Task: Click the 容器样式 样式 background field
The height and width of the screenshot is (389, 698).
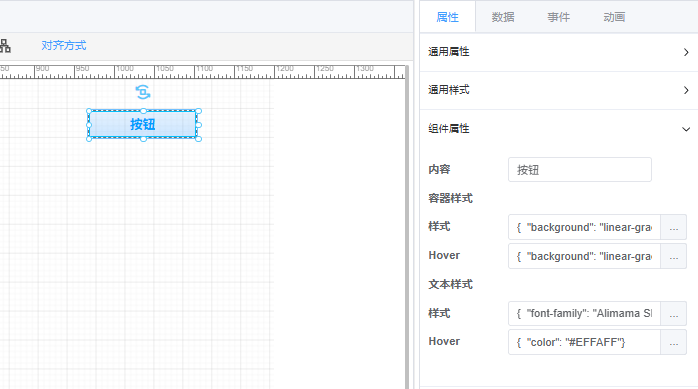Action: point(584,227)
